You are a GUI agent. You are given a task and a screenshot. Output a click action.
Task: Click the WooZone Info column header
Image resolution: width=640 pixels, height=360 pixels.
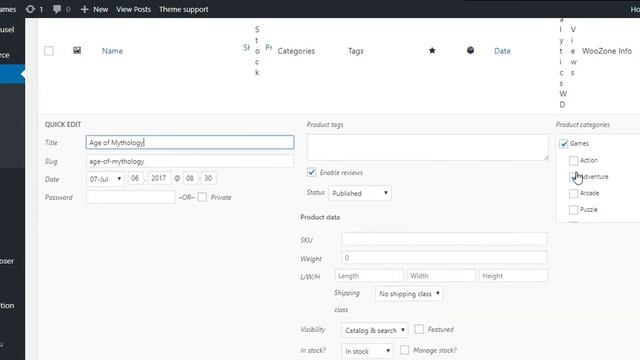tap(607, 51)
